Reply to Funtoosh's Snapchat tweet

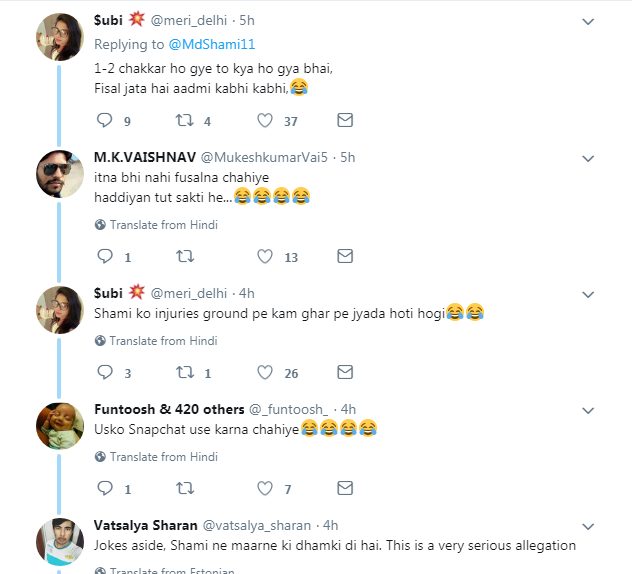(105, 489)
